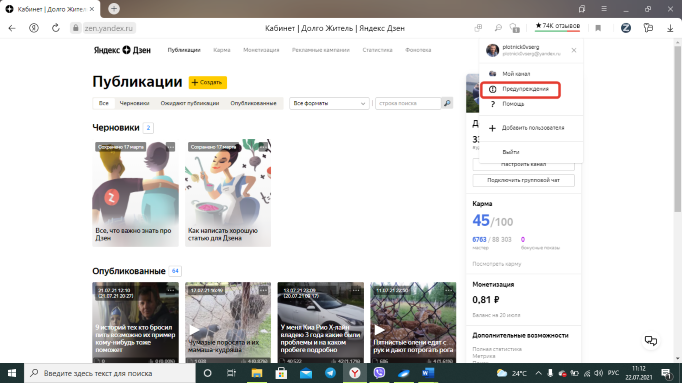
Task: Click the Посмотреть карму link
Action: click(497, 264)
